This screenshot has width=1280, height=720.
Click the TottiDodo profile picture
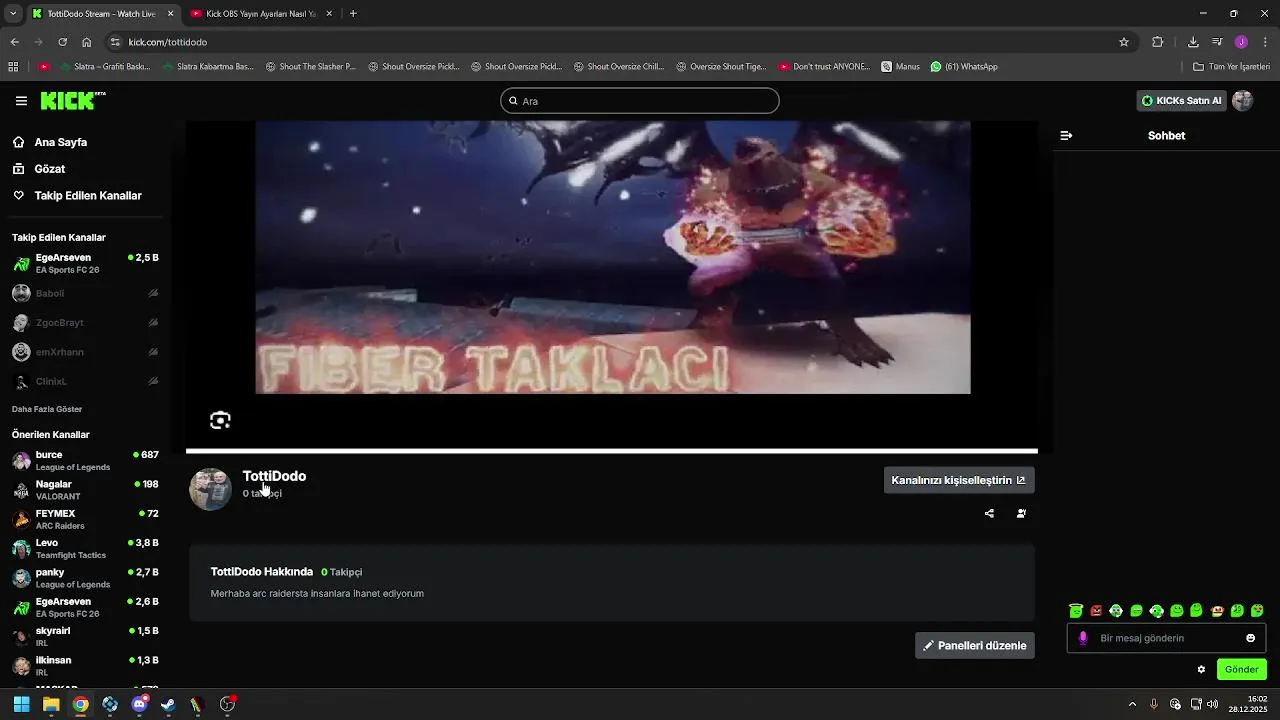click(210, 489)
